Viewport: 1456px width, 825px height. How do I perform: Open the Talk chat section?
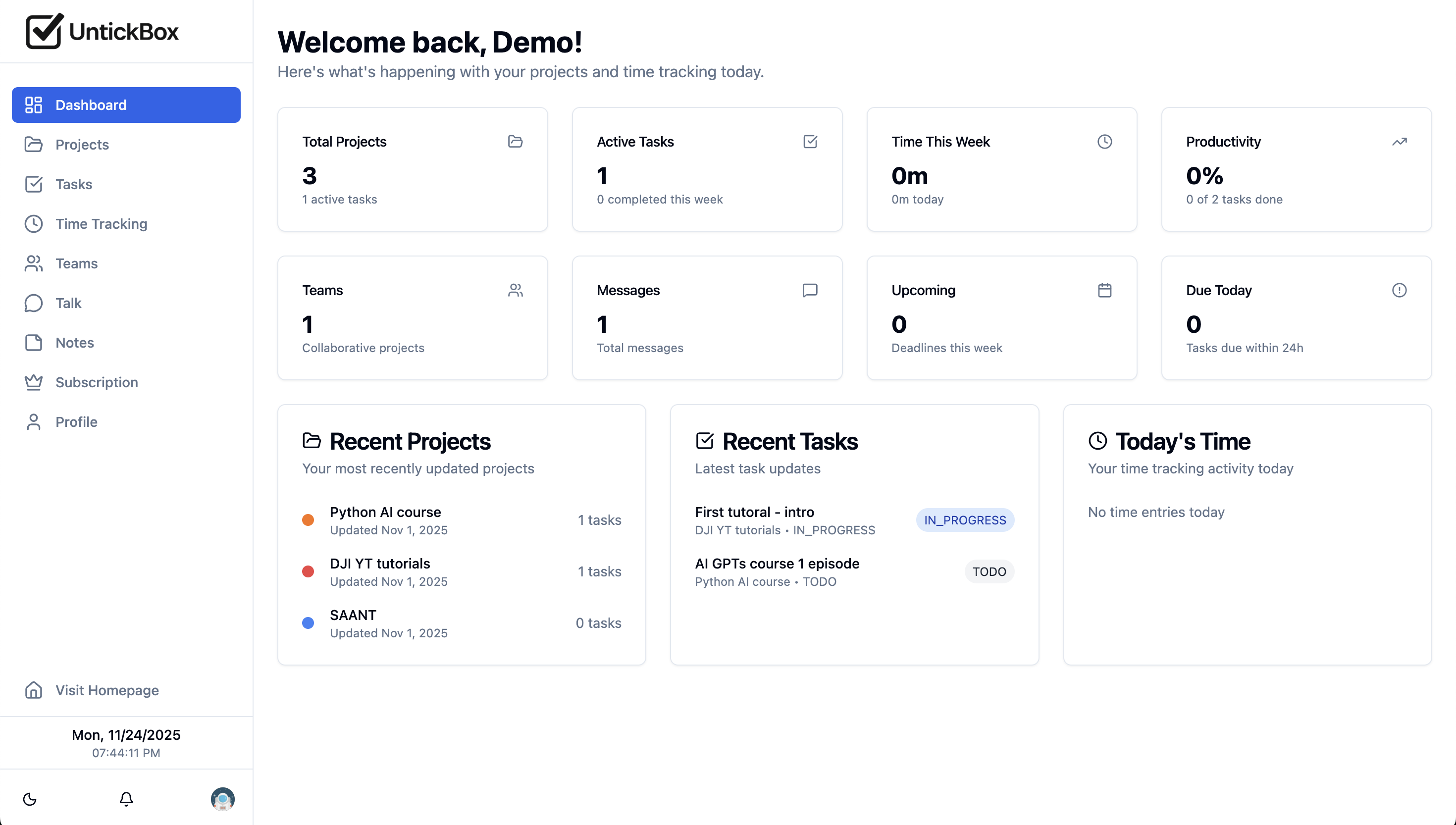[68, 303]
